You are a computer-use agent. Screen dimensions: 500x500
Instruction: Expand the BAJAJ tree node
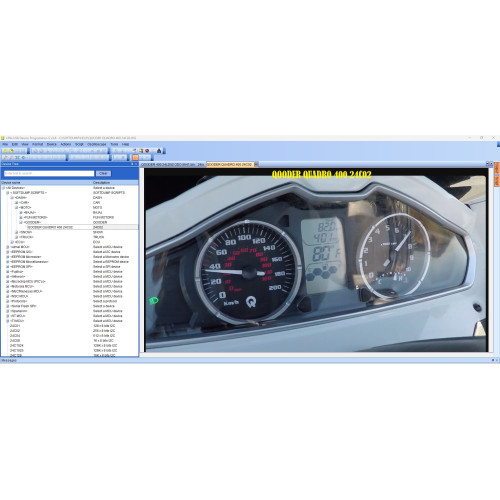(21, 212)
